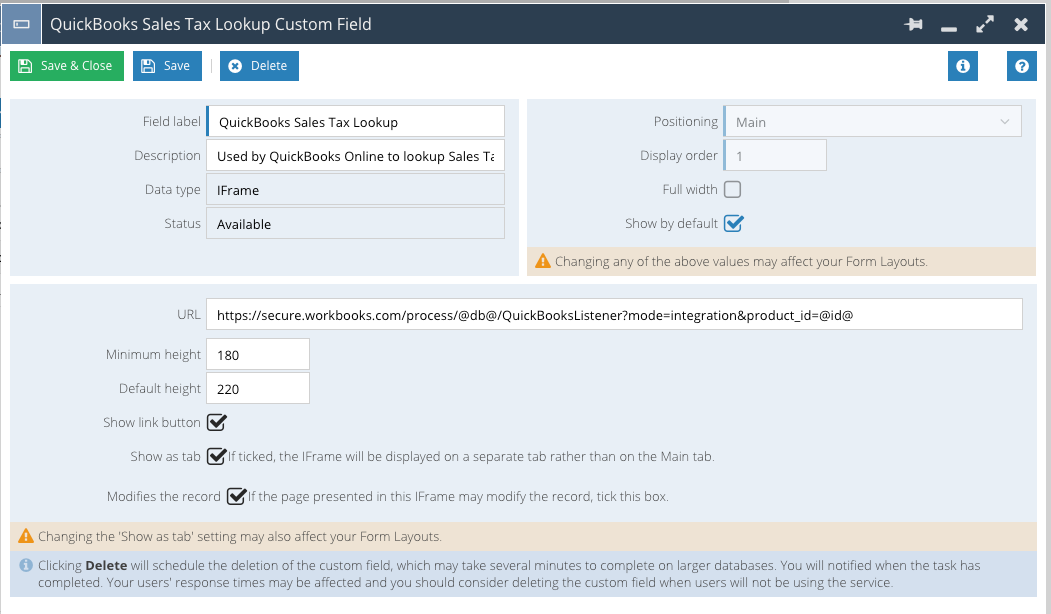The height and width of the screenshot is (614, 1051).
Task: Open the help question mark icon
Action: coord(1021,66)
